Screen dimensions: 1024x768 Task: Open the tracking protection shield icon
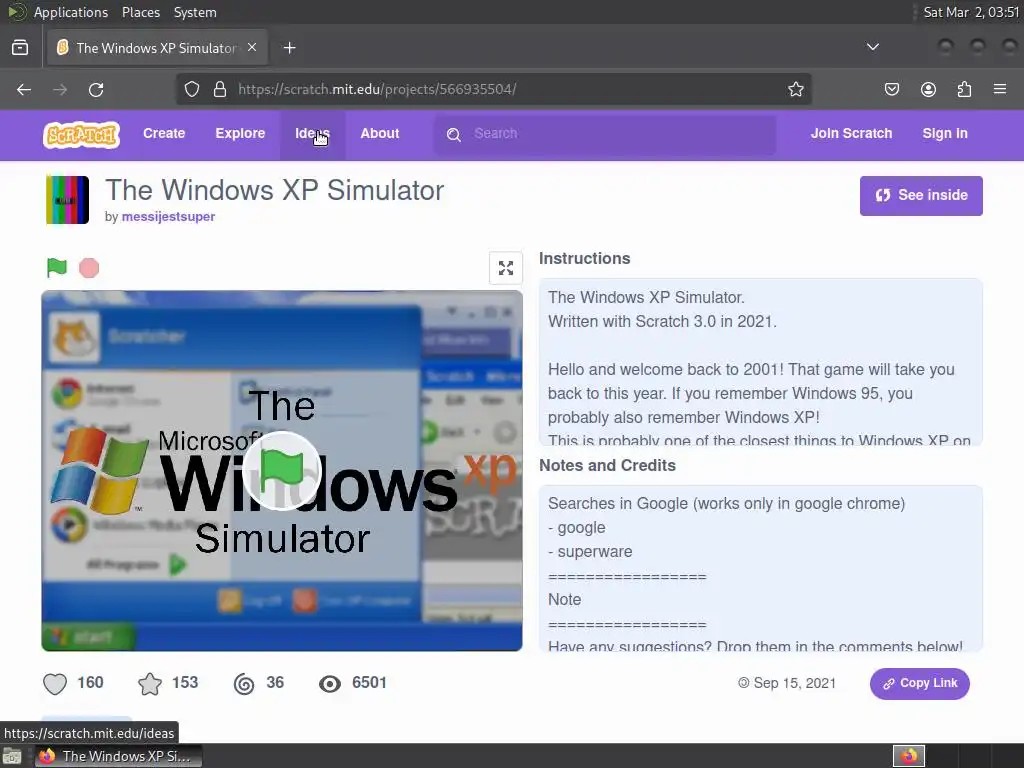(191, 89)
